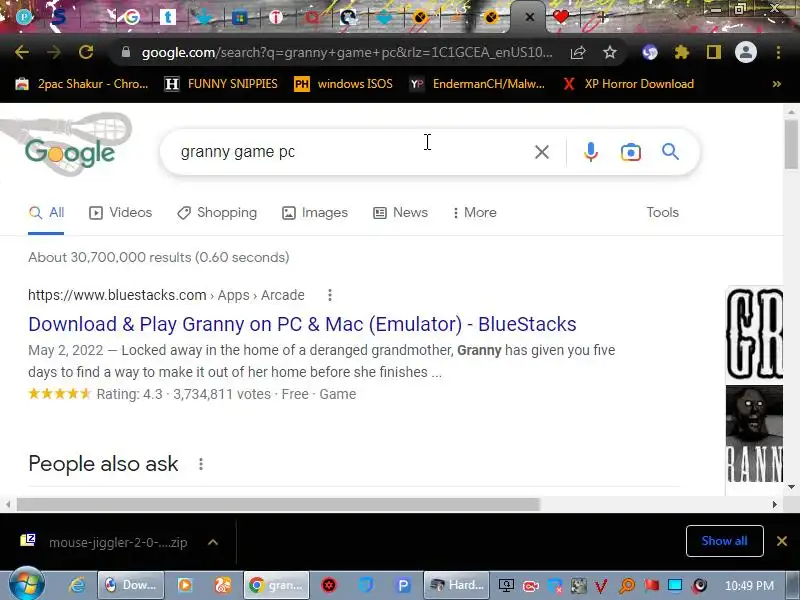Click the horizontal scrollbar thumb

278,504
